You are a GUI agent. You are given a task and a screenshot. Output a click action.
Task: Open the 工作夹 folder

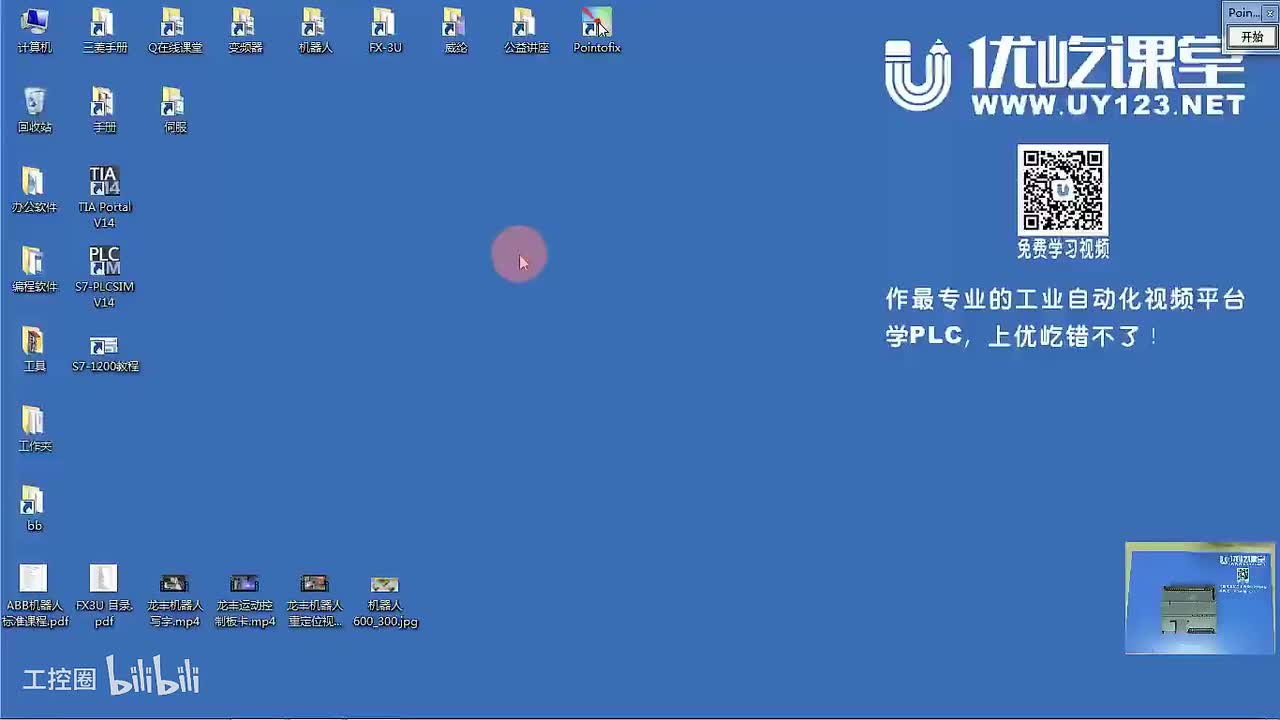tap(35, 428)
